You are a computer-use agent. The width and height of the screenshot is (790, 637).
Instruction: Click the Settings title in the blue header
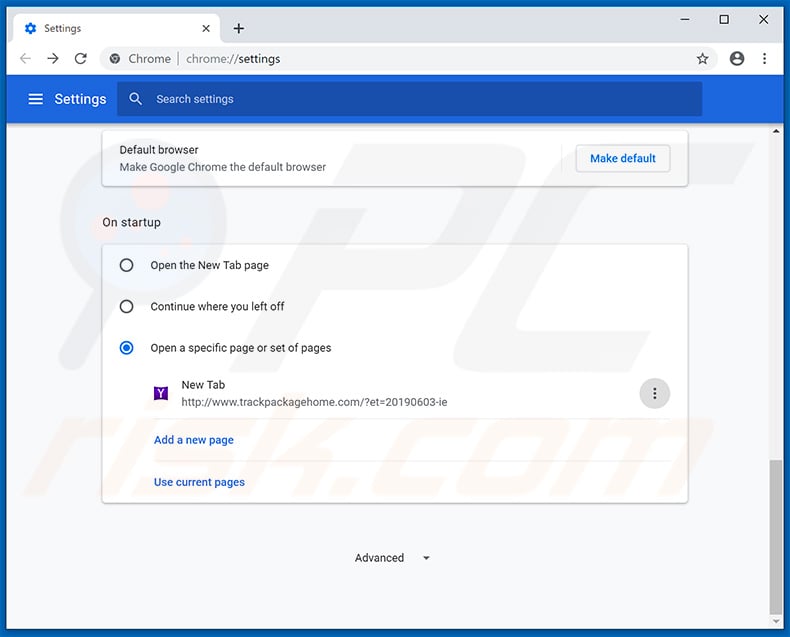[x=80, y=99]
